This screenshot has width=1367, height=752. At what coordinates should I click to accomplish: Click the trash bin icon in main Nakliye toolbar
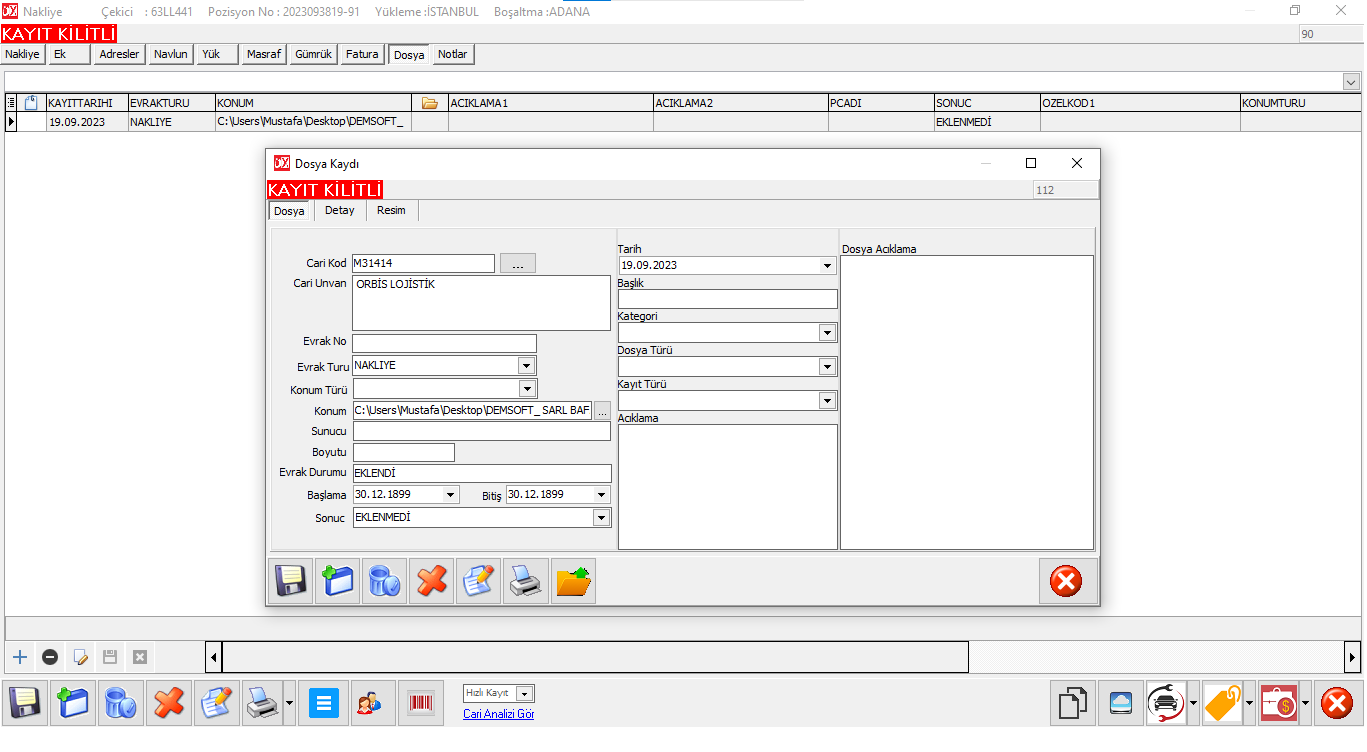coord(121,703)
